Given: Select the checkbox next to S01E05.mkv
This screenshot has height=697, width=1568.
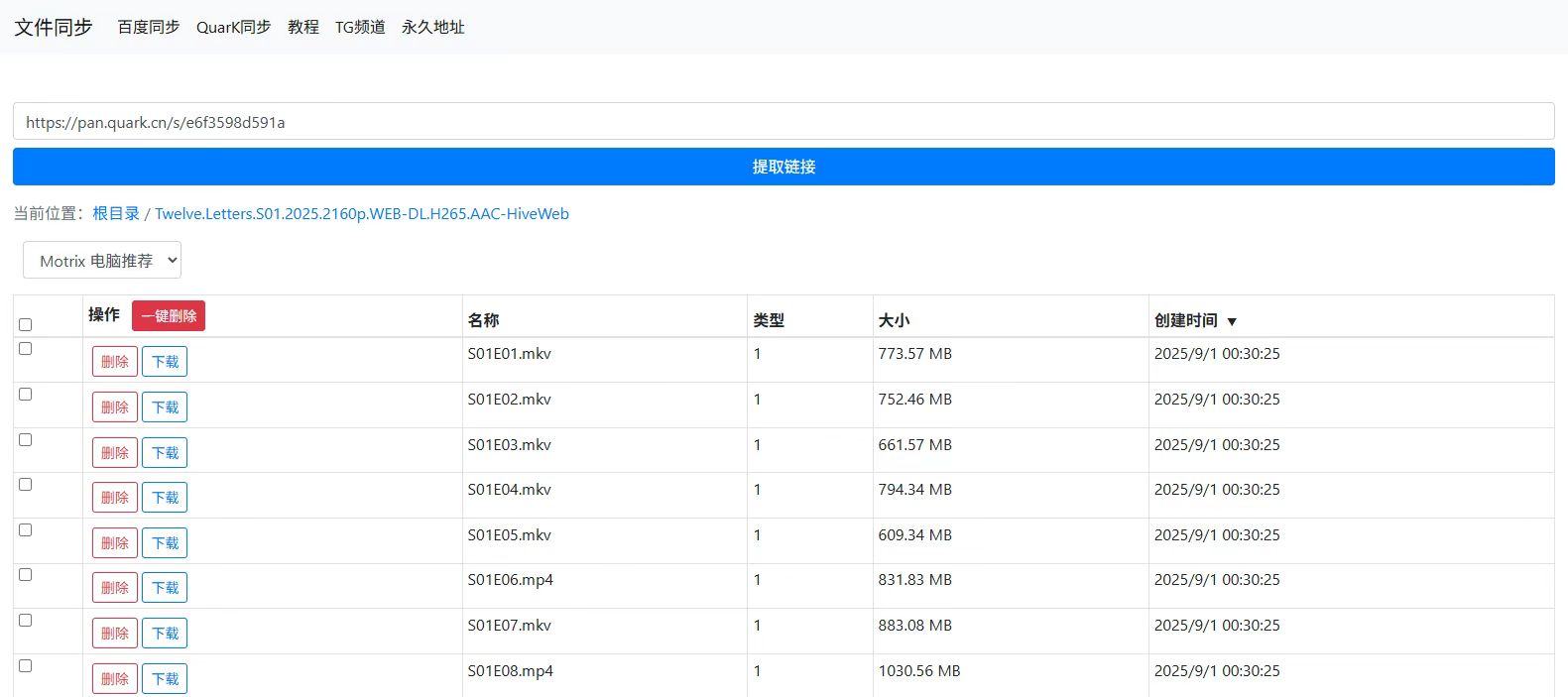Looking at the screenshot, I should pos(26,530).
